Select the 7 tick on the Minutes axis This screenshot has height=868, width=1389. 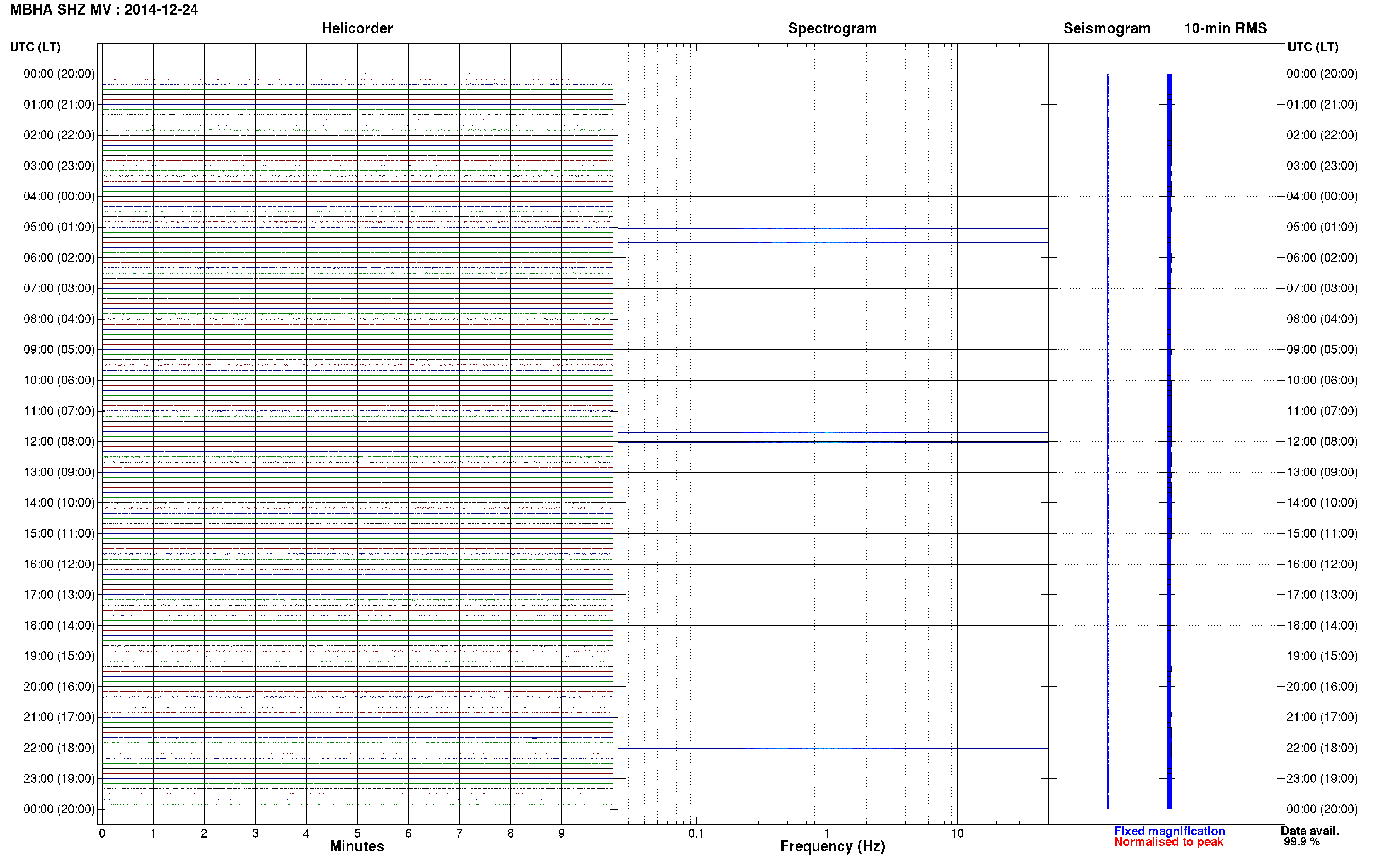(x=459, y=833)
